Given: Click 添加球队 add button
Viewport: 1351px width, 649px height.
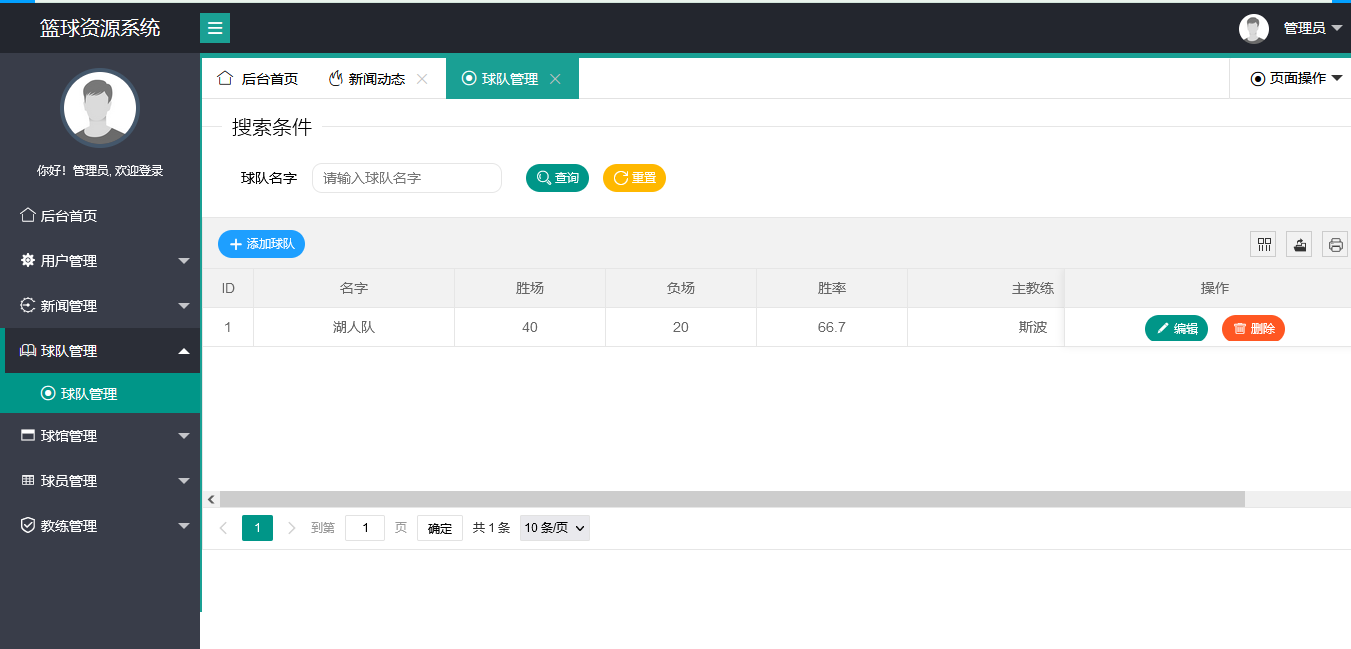Looking at the screenshot, I should (x=261, y=244).
